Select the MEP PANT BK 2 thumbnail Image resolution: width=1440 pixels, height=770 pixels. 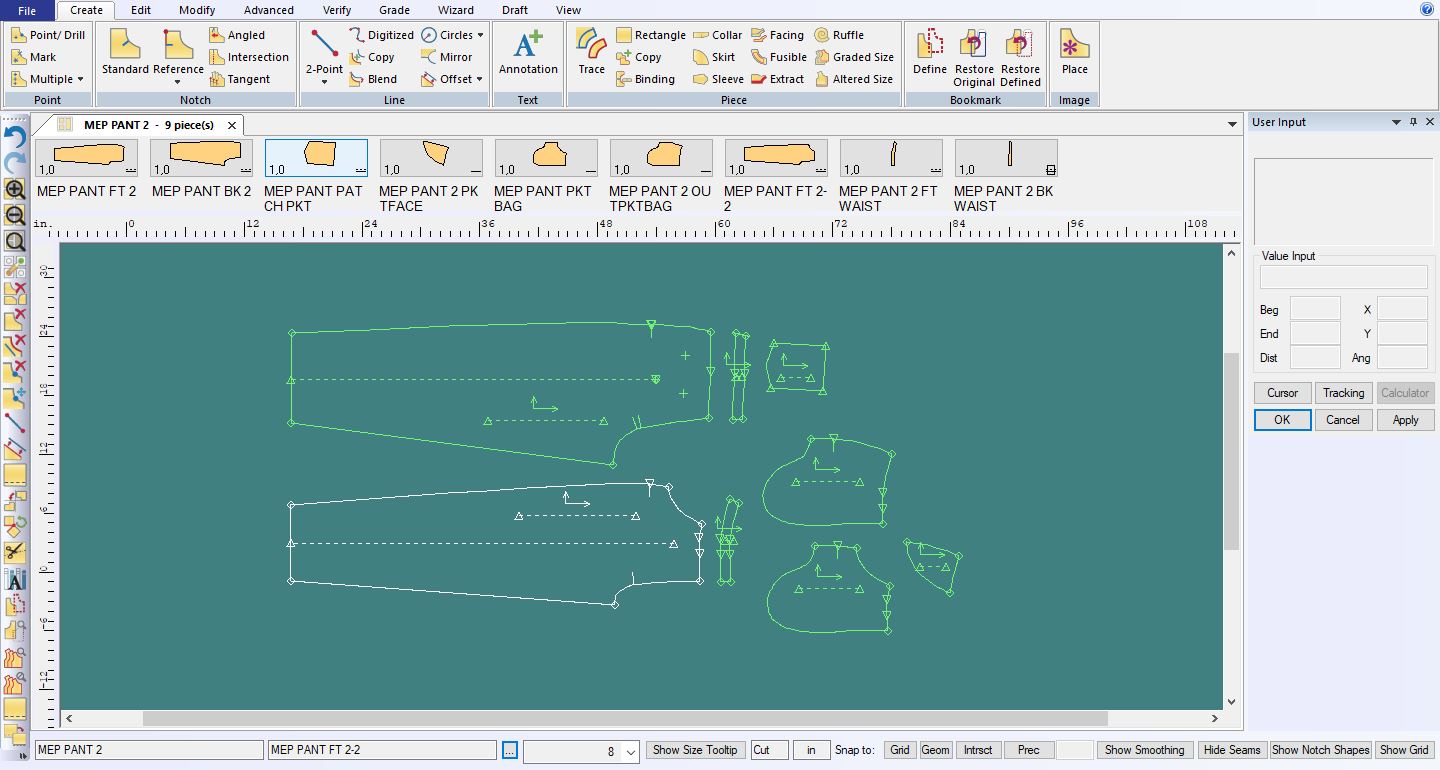(201, 158)
